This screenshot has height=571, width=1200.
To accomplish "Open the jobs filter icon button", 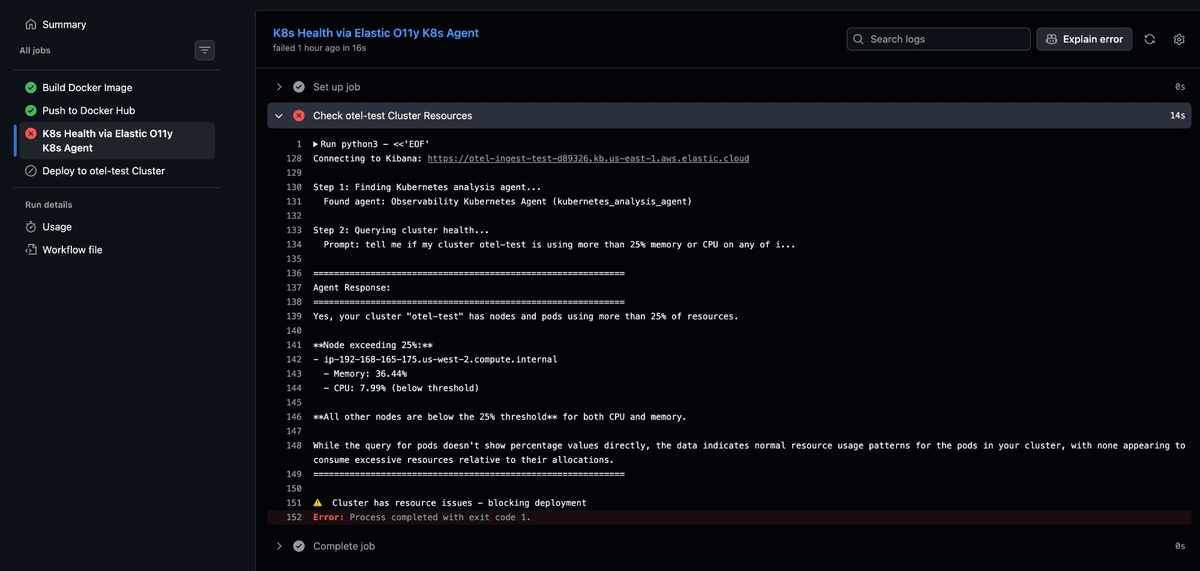I will tap(204, 49).
